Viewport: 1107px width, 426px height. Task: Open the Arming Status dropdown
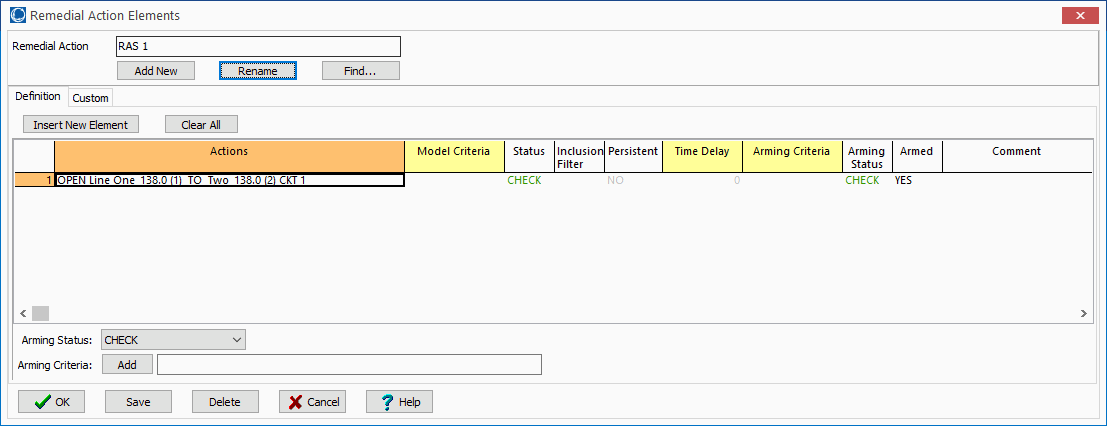click(237, 340)
